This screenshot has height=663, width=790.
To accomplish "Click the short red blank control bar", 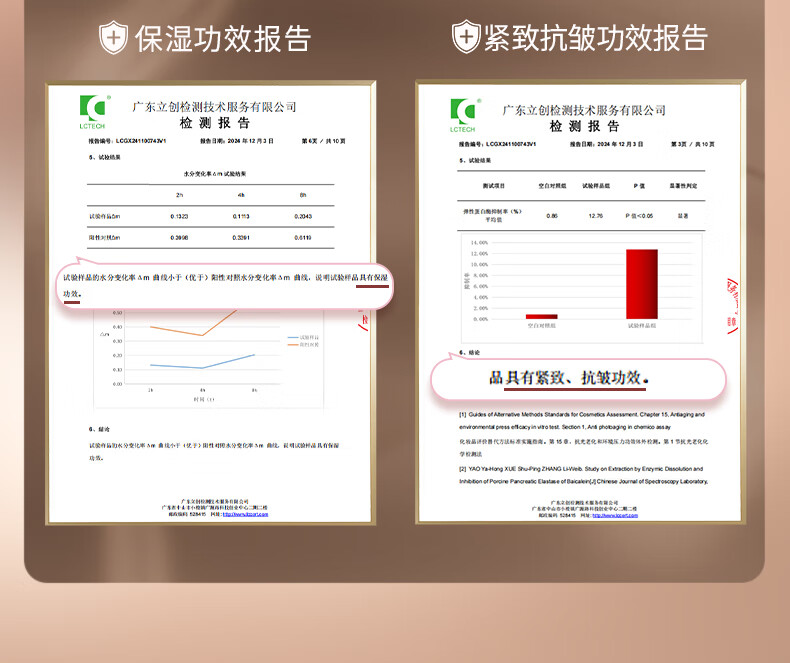I will (x=541, y=316).
